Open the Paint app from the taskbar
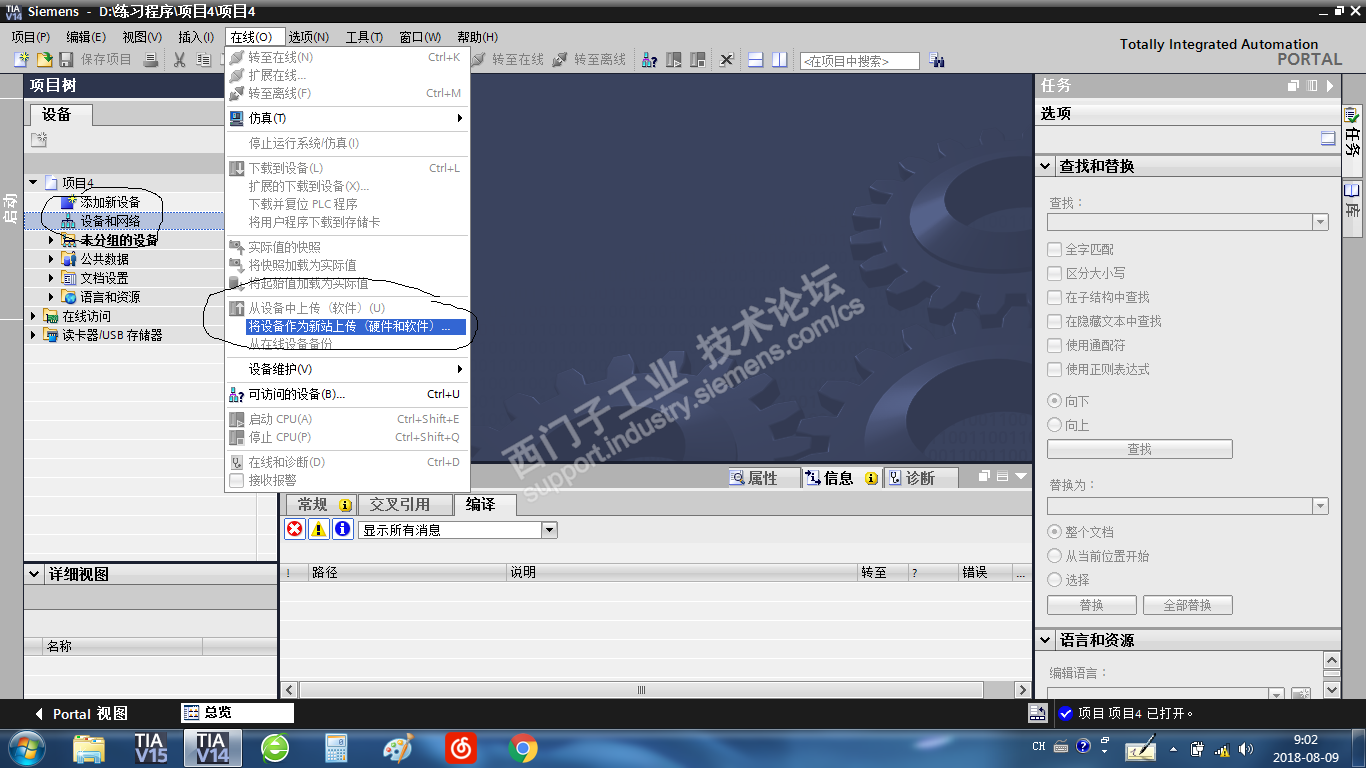The width and height of the screenshot is (1366, 768). pyautogui.click(x=398, y=748)
